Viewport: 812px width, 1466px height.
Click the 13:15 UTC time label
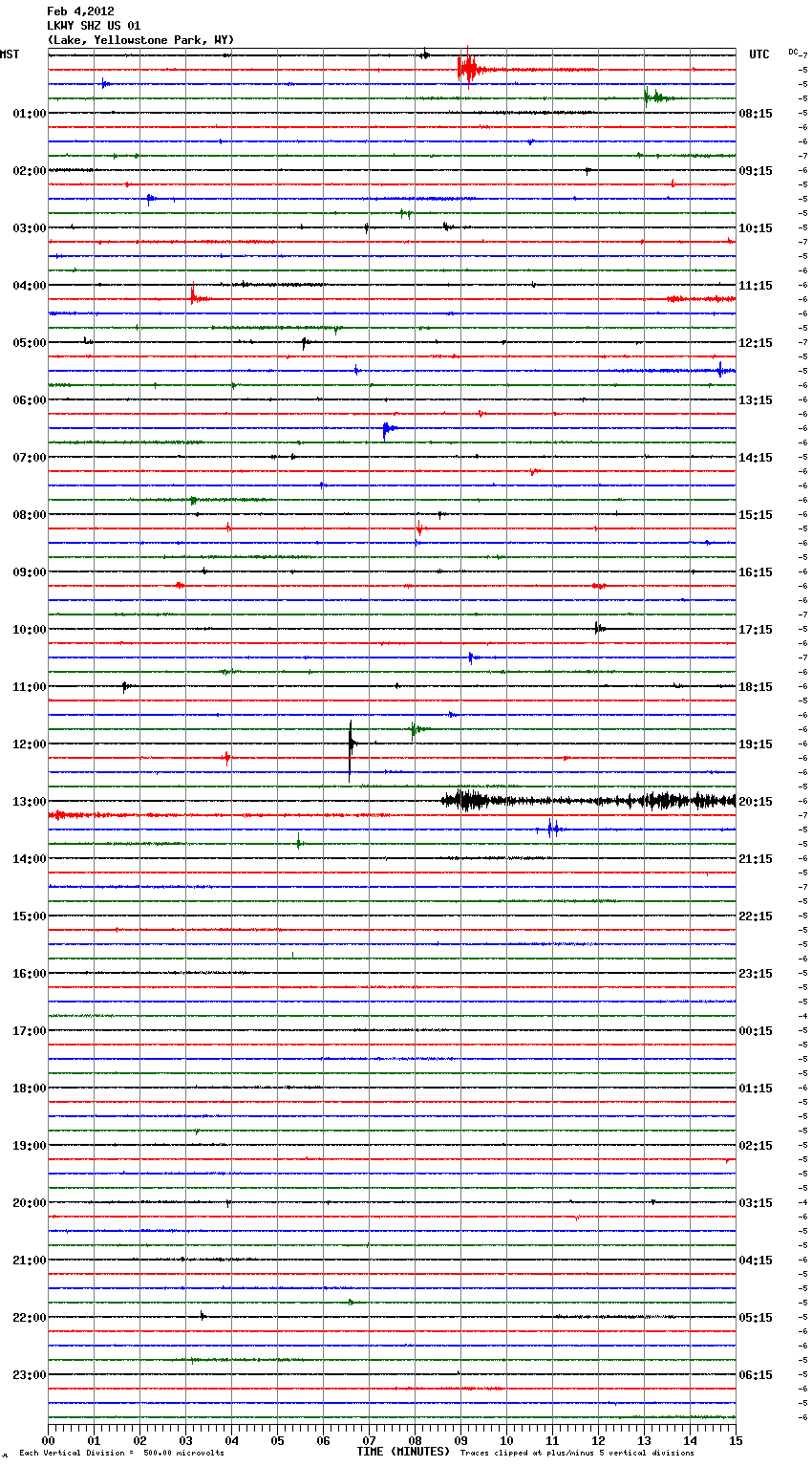click(x=756, y=399)
